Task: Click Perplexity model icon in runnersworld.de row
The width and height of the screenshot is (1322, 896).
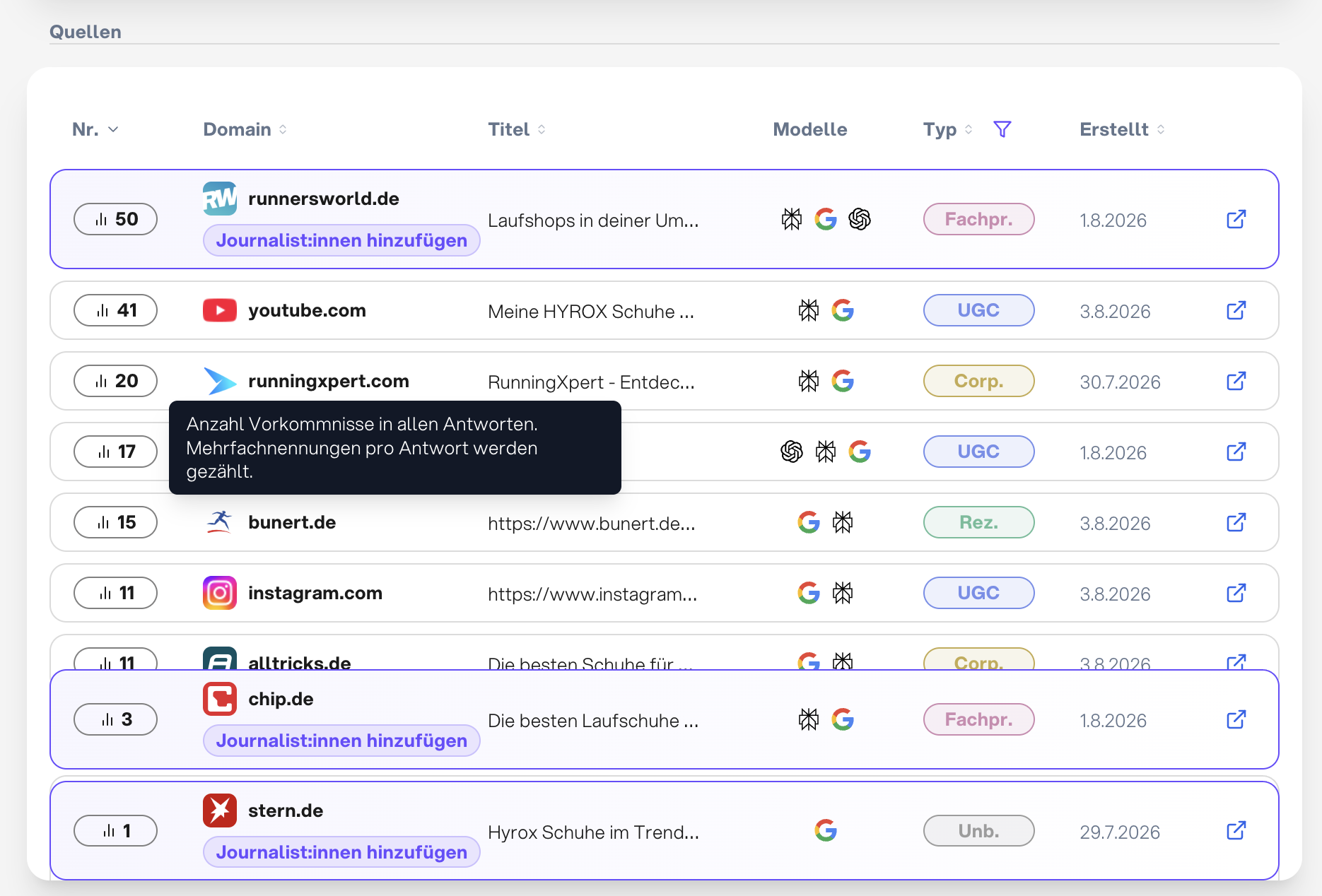Action: 792,219
